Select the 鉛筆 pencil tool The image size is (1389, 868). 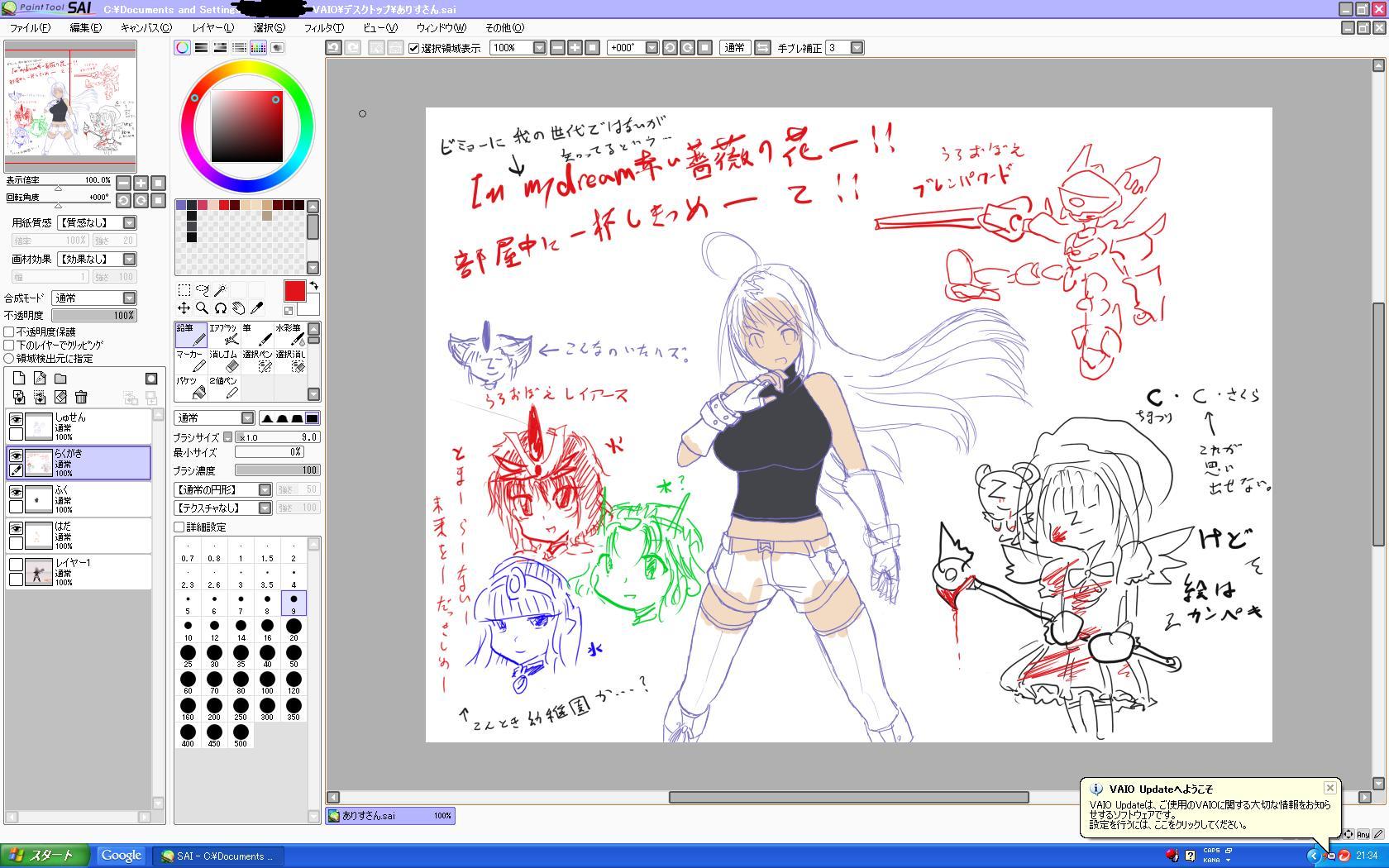click(x=190, y=335)
